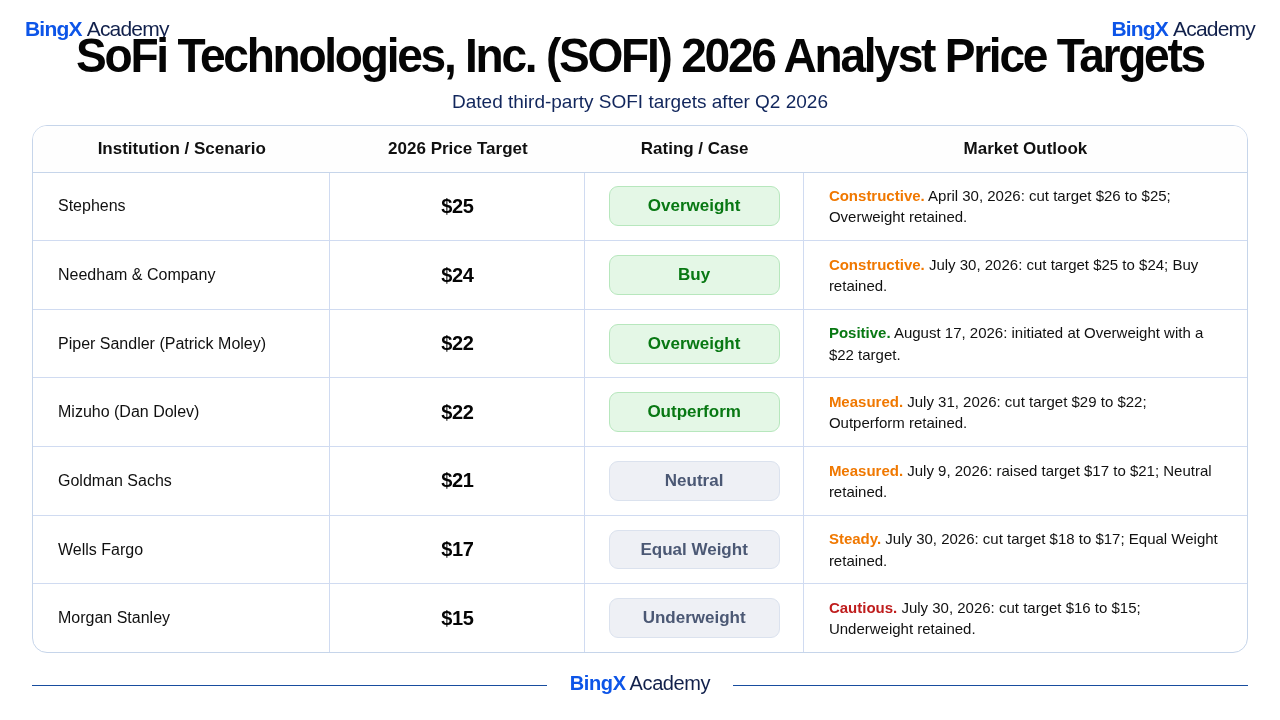Click the Morgan Stanley institution name
The image size is (1280, 720).
114,618
